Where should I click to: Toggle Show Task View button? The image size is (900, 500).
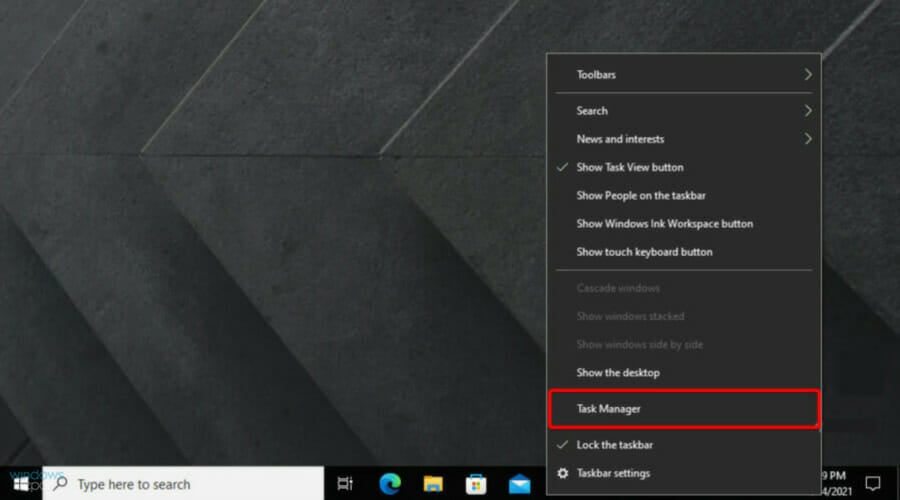click(x=684, y=167)
